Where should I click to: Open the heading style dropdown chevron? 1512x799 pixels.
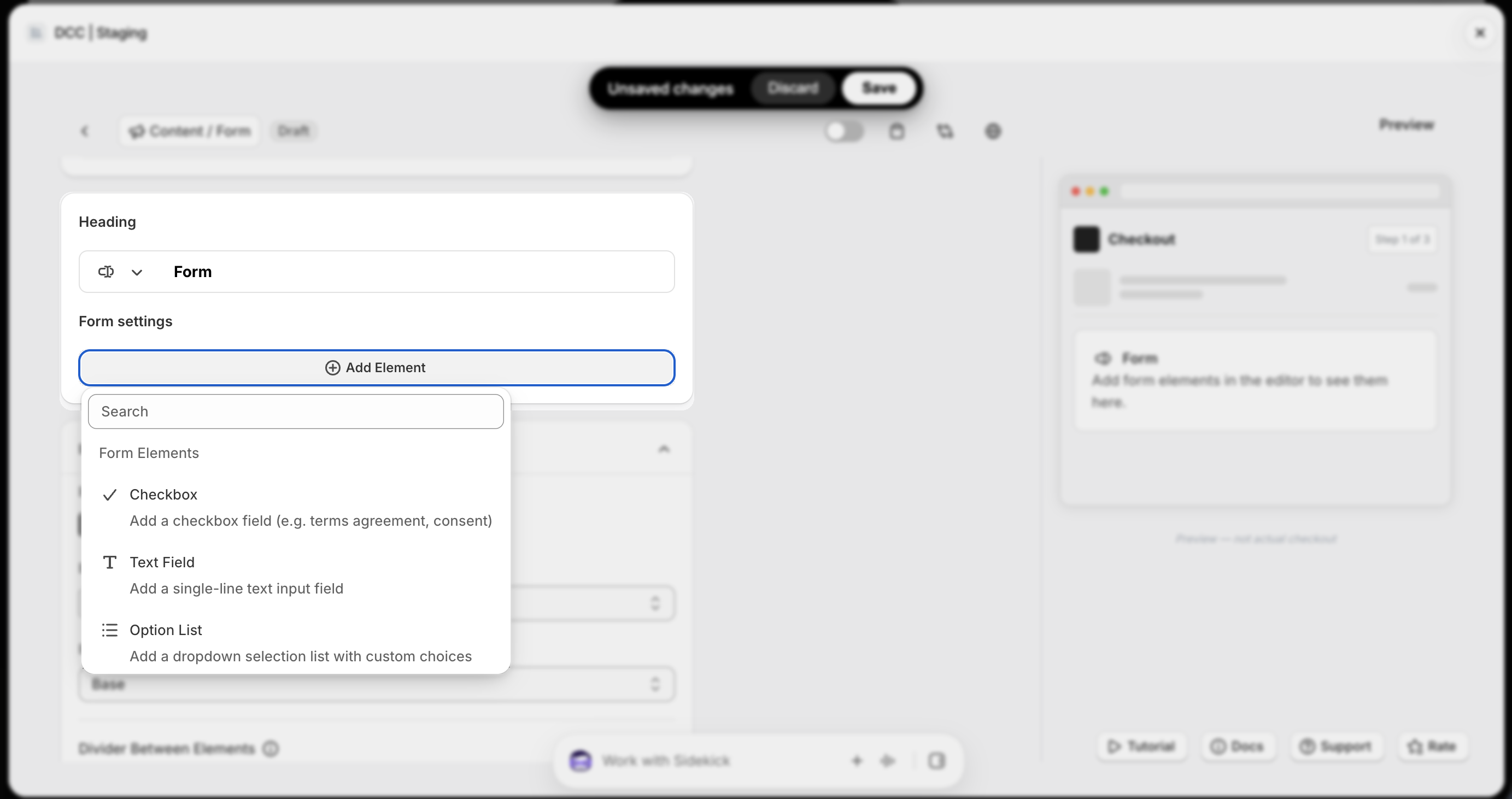click(x=137, y=272)
